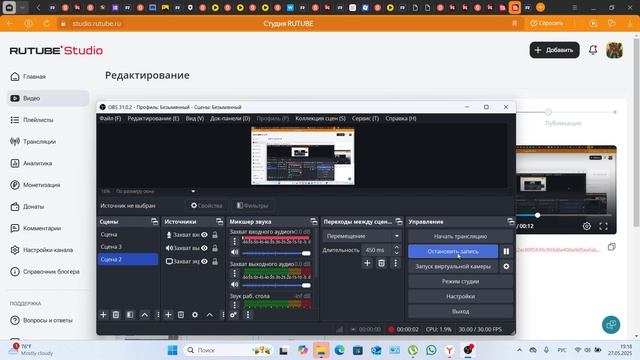Open advanced audio properties gear in mixer
Screen dimensions: 640x360
pos(233,315)
